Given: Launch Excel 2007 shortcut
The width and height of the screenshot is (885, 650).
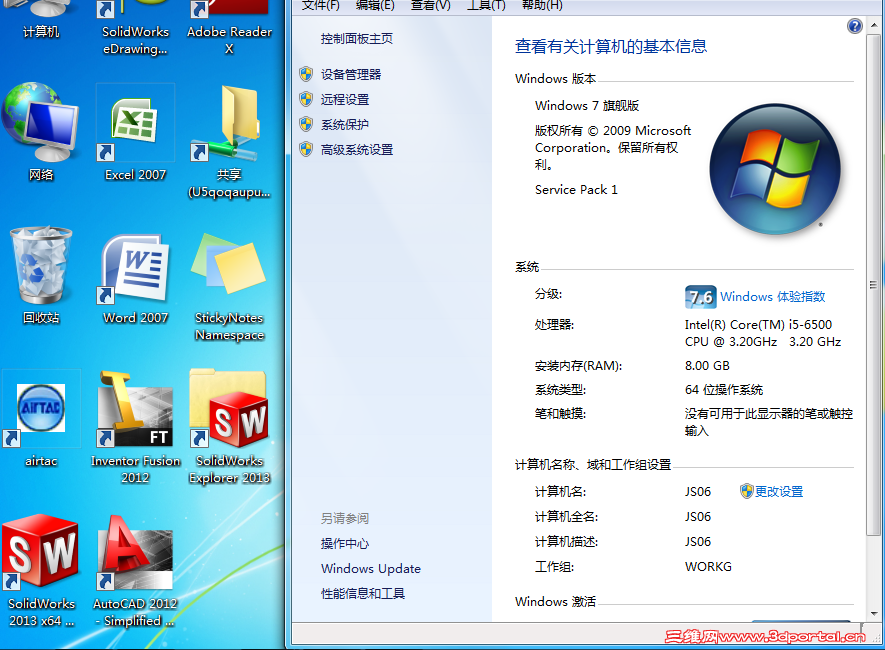Looking at the screenshot, I should click(x=135, y=133).
